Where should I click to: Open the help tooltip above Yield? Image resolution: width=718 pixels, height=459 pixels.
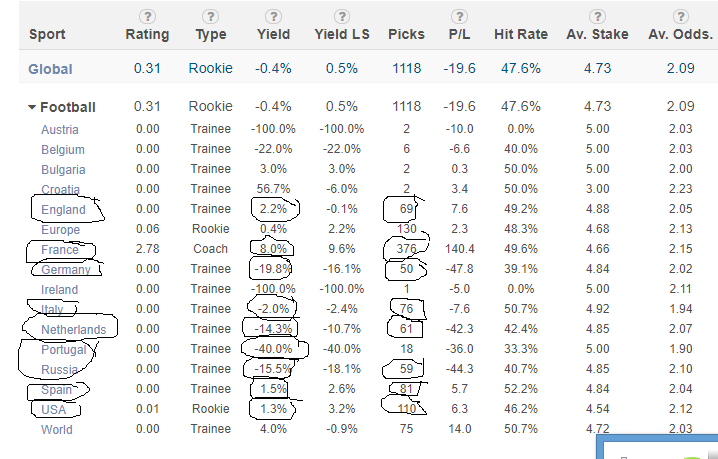273,16
